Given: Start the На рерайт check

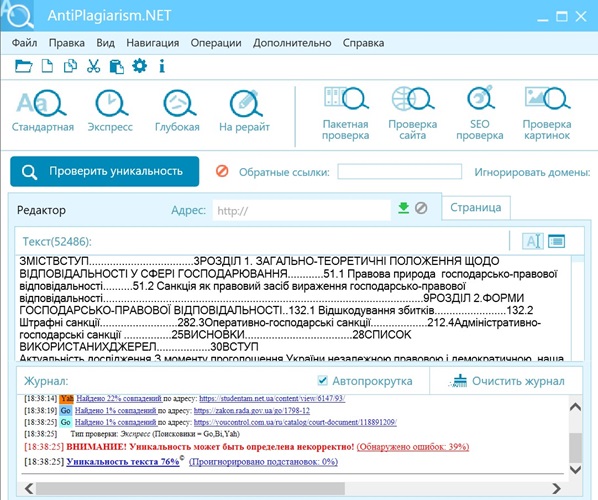Looking at the screenshot, I should click(x=244, y=111).
